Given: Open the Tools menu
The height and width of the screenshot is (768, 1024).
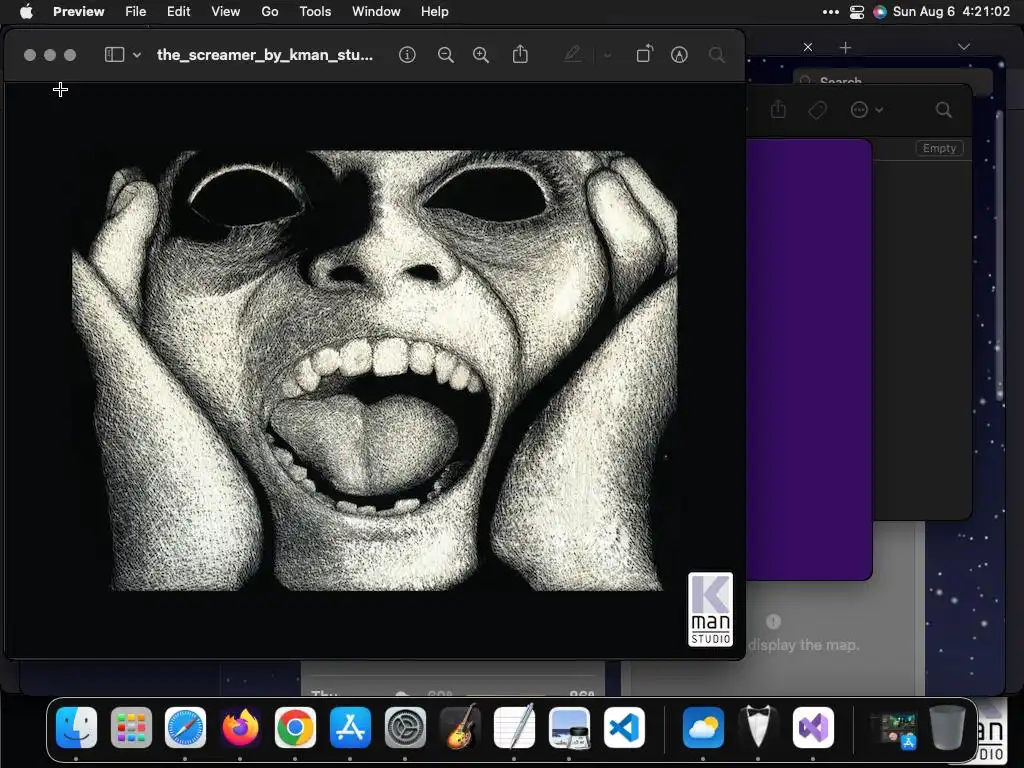Looking at the screenshot, I should pos(315,11).
